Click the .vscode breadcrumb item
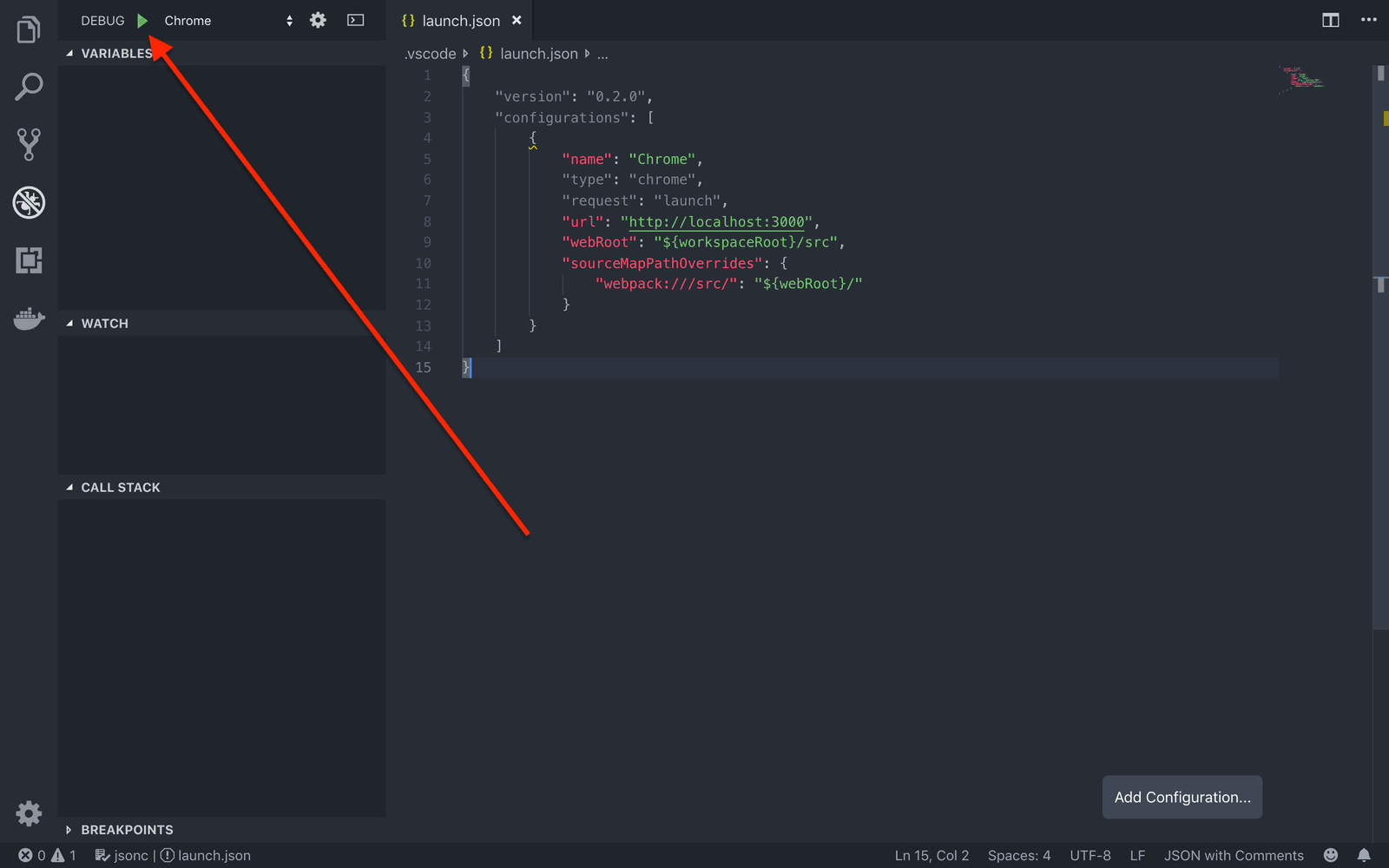 point(429,53)
